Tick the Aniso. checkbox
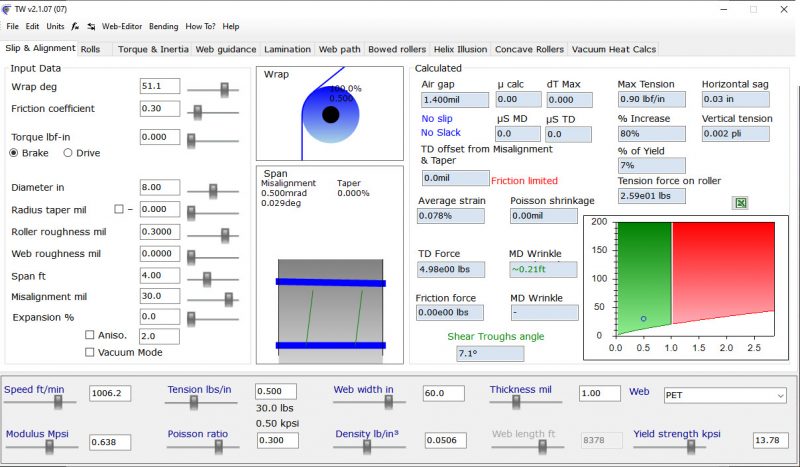800x467 pixels. [x=91, y=335]
